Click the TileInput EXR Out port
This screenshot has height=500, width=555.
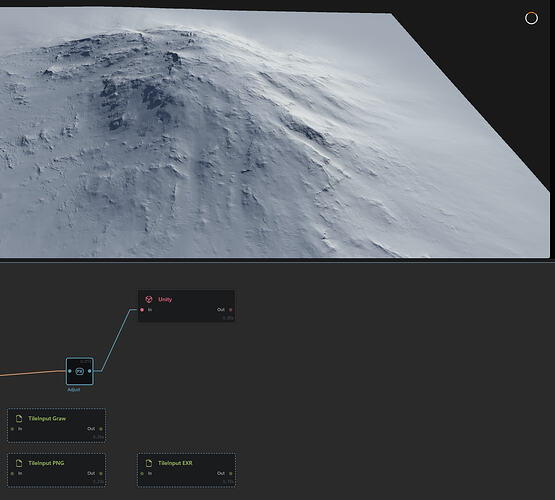click(230, 473)
